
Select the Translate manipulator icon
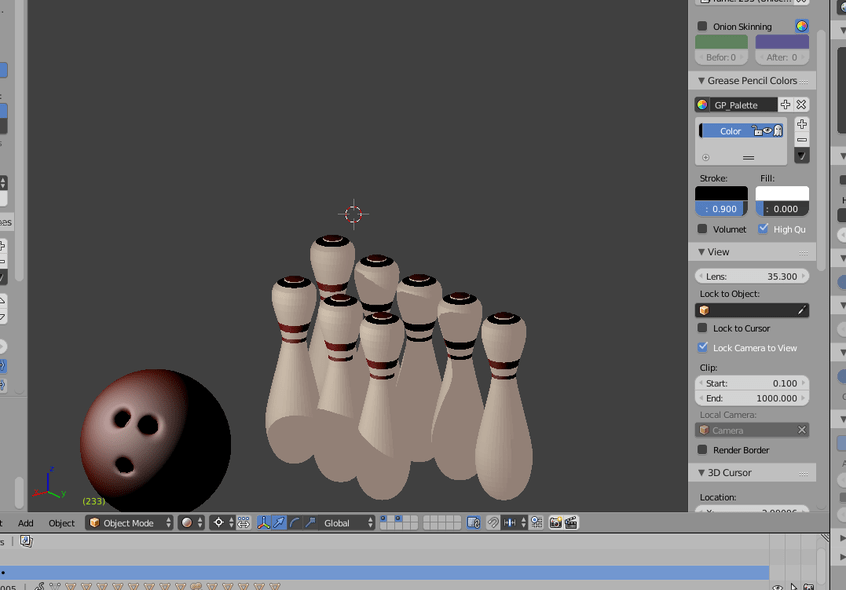[279, 522]
